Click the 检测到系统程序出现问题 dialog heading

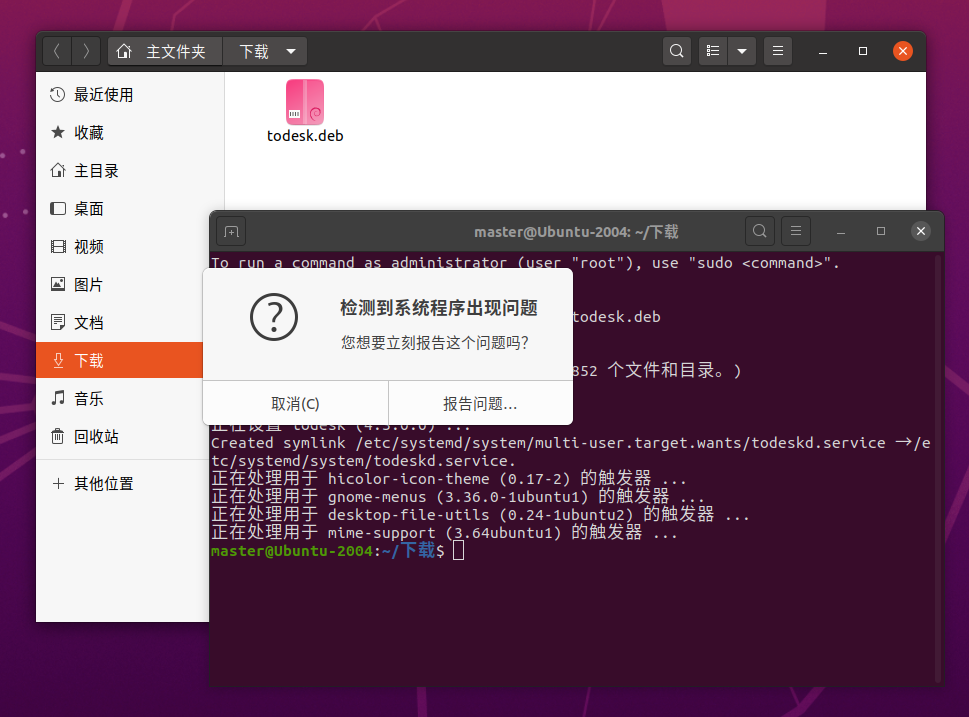[439, 308]
